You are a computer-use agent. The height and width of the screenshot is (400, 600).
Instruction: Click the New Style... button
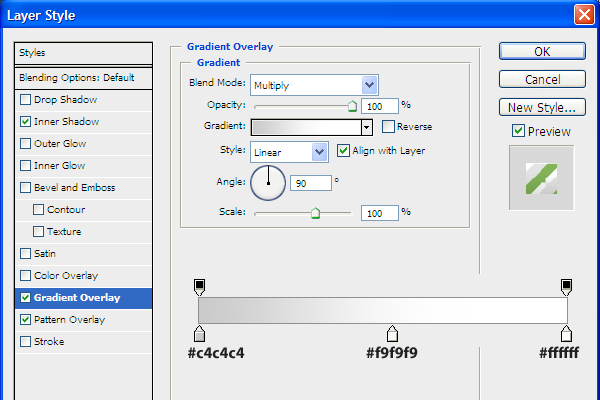tap(542, 107)
